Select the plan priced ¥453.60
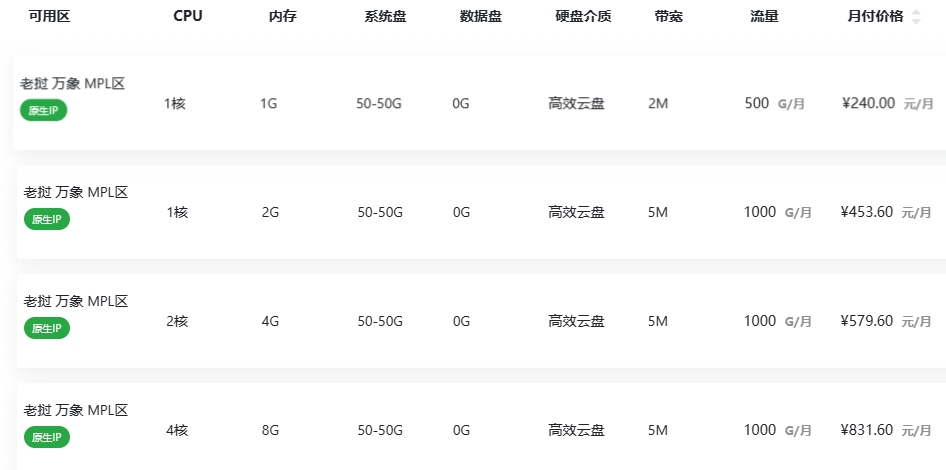946x470 pixels. 867,212
